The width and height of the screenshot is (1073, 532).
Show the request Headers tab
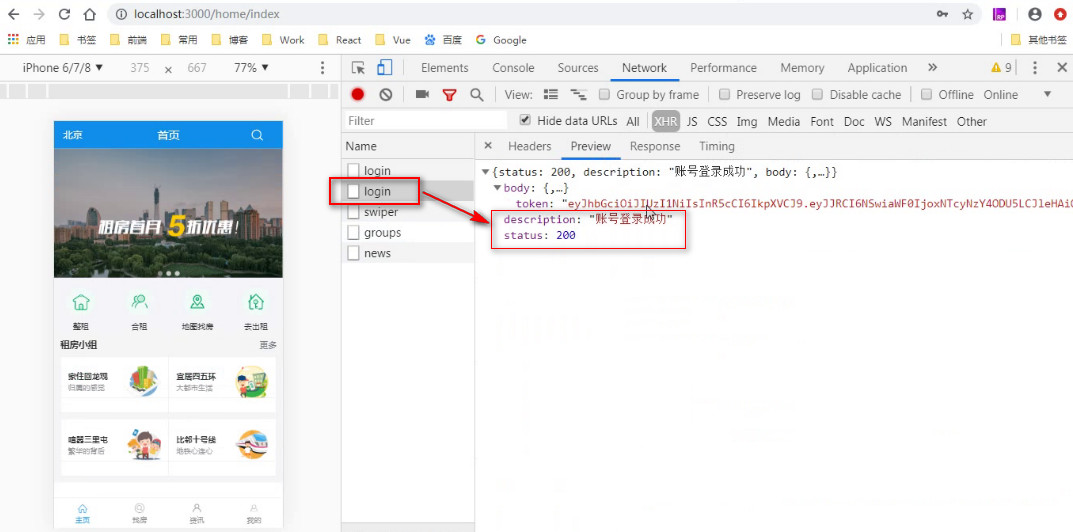tap(530, 146)
